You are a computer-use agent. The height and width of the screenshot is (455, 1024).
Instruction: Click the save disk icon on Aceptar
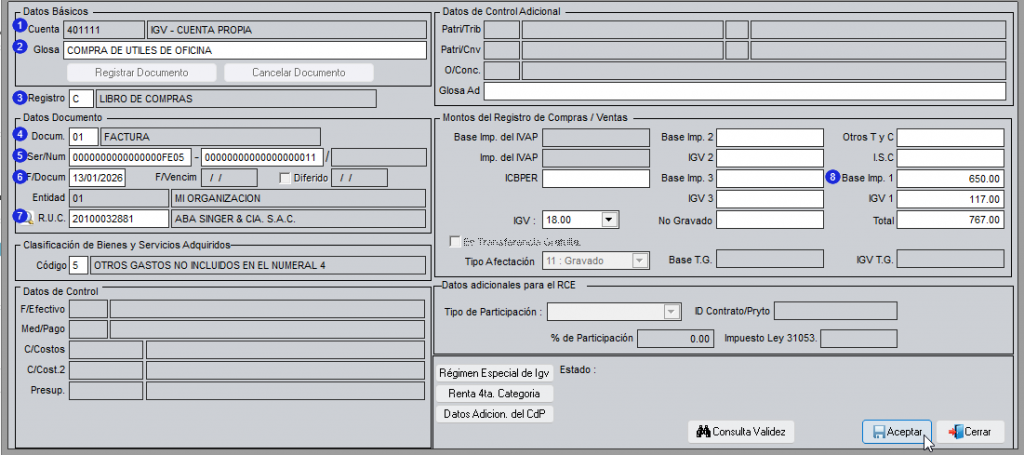[x=878, y=432]
